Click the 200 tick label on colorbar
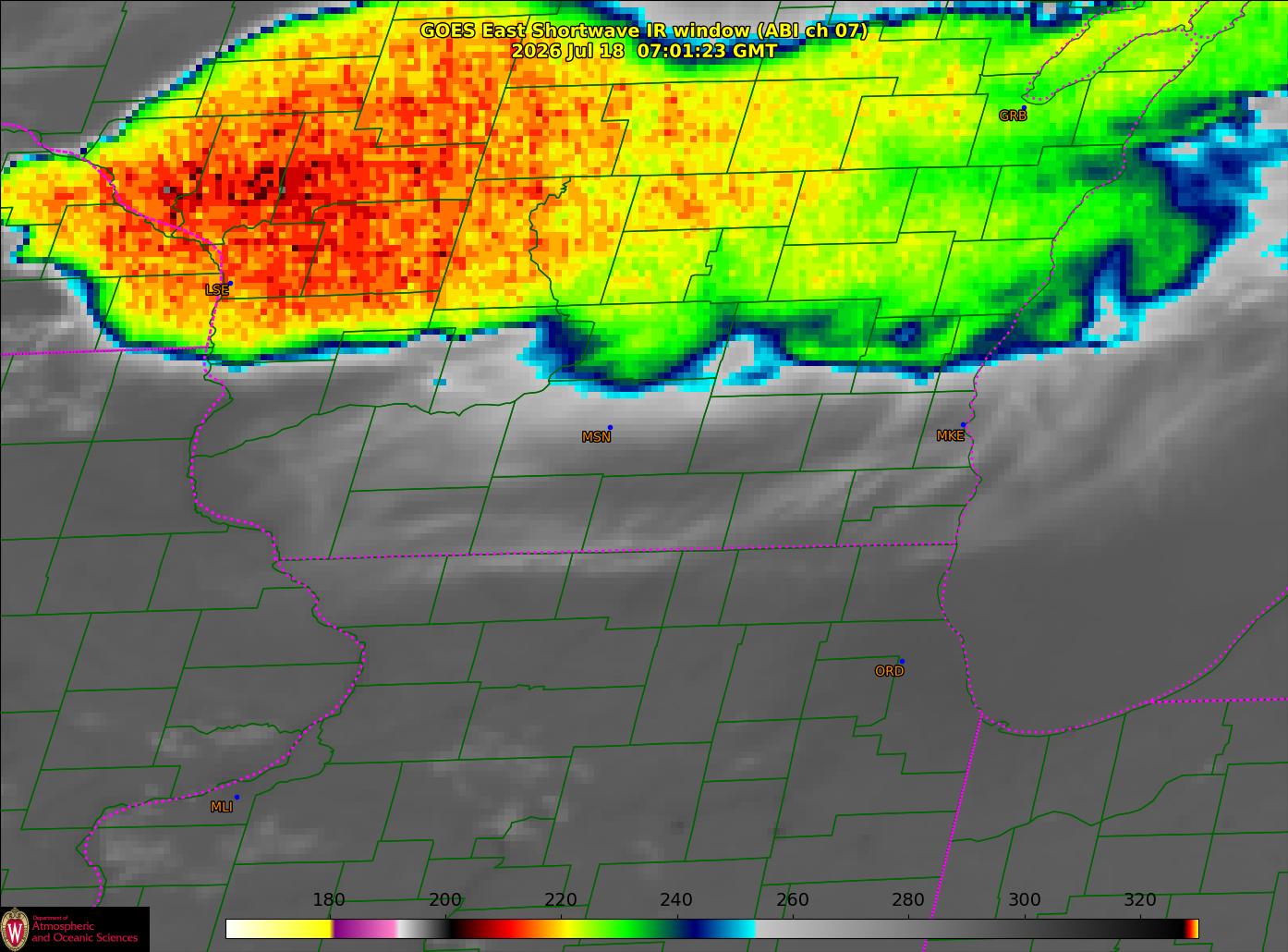This screenshot has height=952, width=1288. (x=445, y=900)
